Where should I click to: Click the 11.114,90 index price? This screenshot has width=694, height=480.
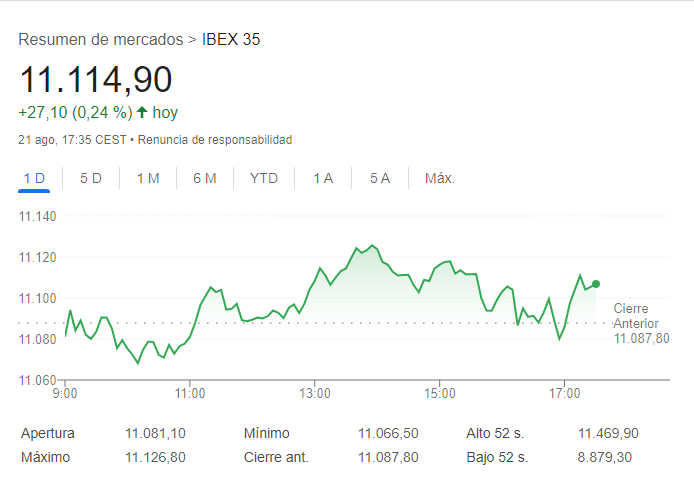click(96, 80)
